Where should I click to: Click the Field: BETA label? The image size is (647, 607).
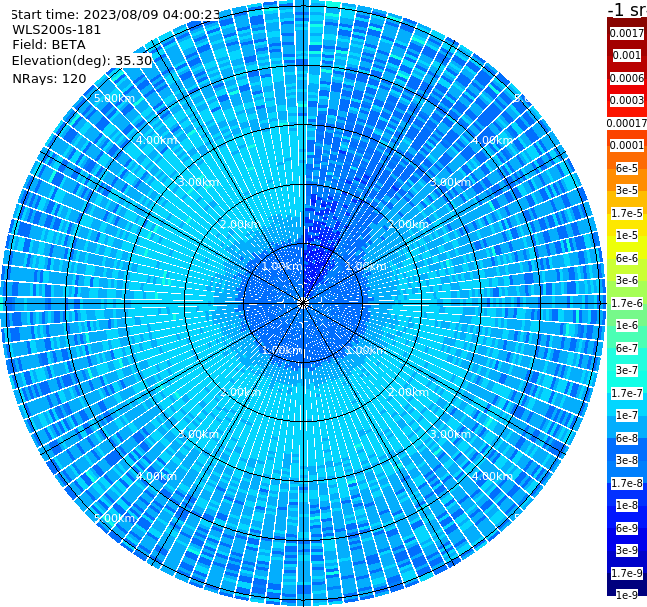tap(49, 45)
